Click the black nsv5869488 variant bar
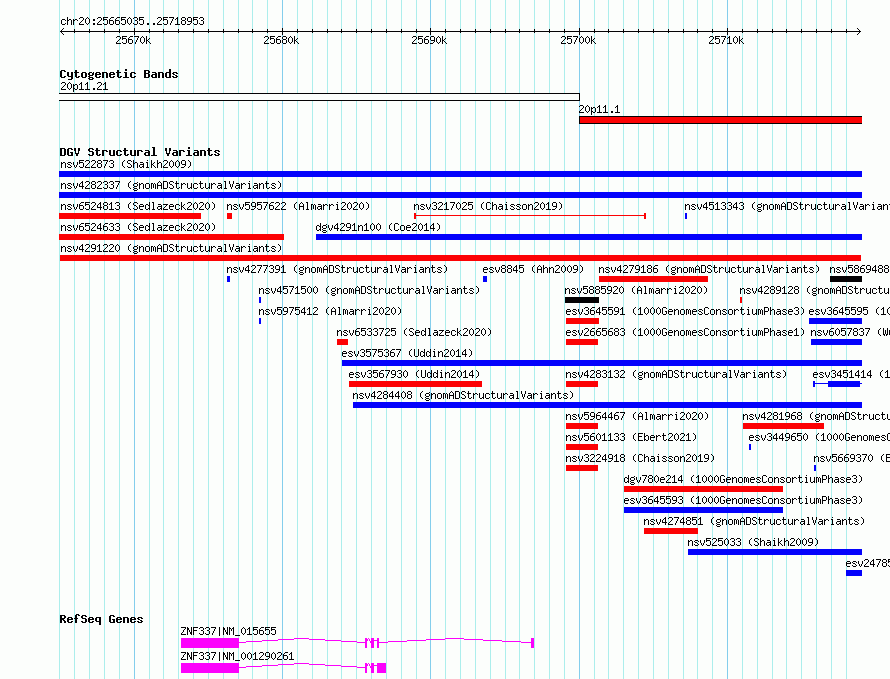This screenshot has width=890, height=679. tap(846, 279)
